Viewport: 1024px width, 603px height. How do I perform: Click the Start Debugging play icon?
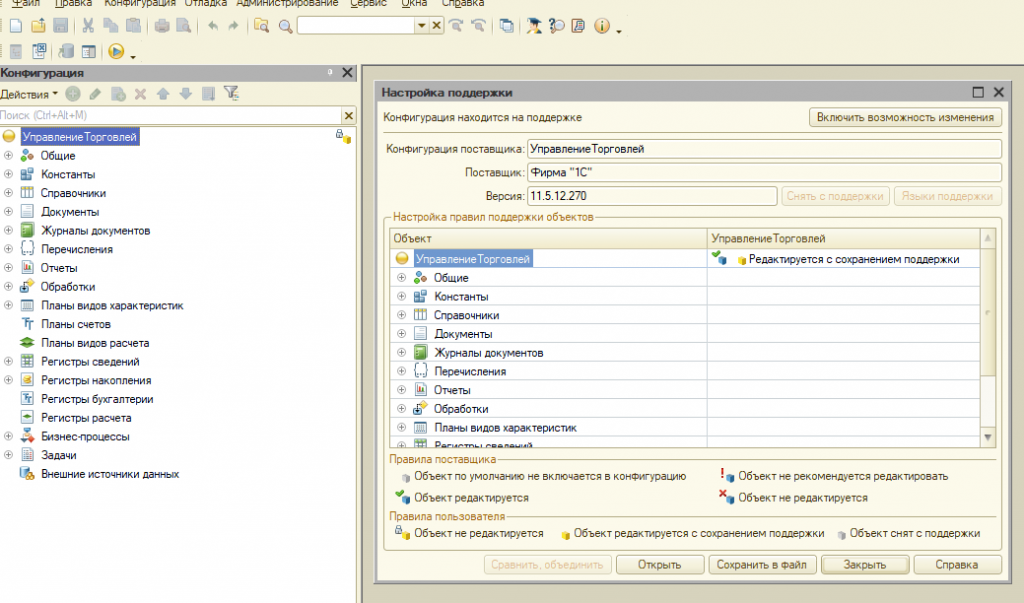coord(116,51)
